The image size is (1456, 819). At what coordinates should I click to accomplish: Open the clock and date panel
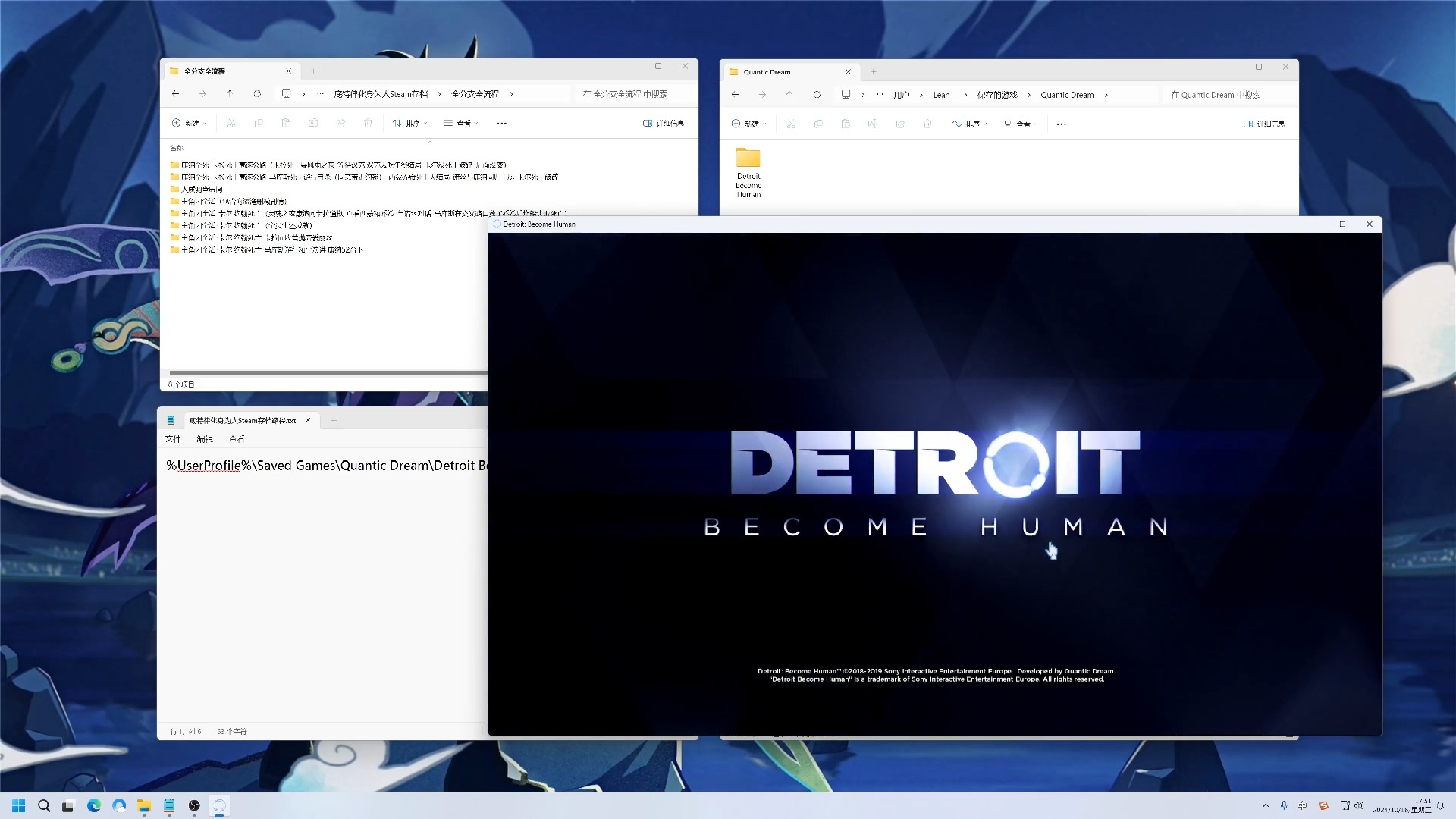pyautogui.click(x=1402, y=805)
